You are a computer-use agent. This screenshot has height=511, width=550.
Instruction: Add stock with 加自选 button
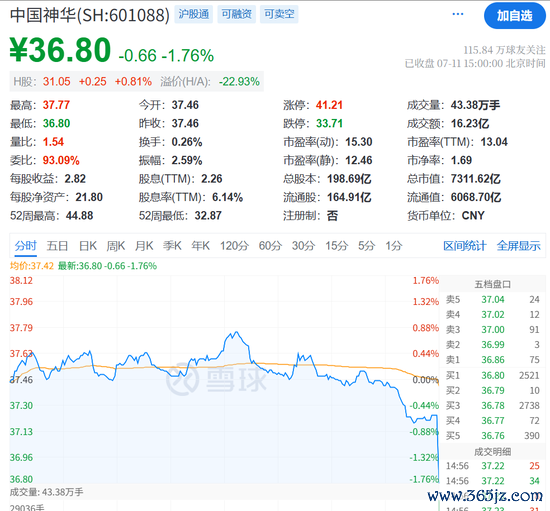pos(515,15)
